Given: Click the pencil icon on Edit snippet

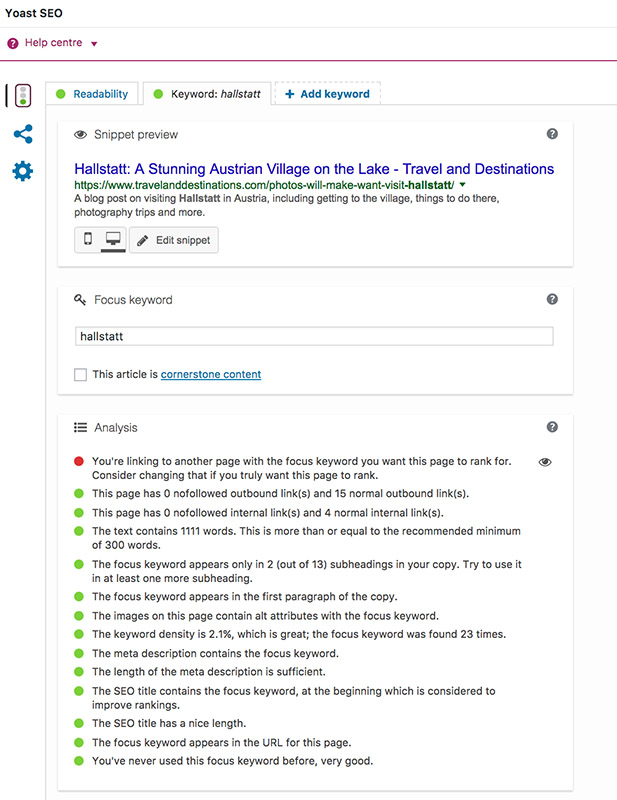Looking at the screenshot, I should coord(141,240).
